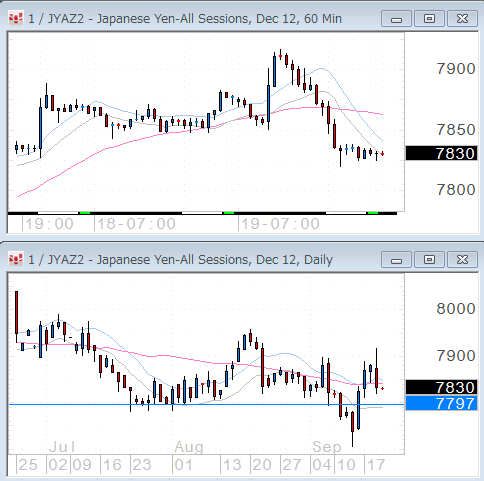Maximize the Daily chart window
The height and width of the screenshot is (481, 484).
click(429, 259)
